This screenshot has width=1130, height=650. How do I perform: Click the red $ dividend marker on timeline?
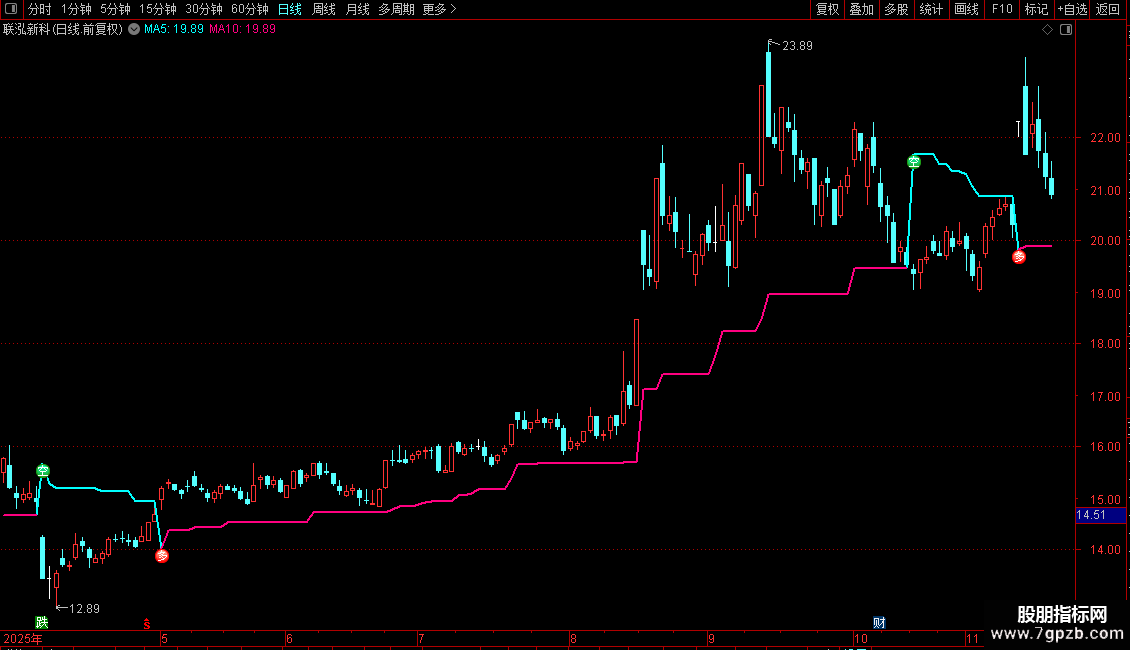point(147,624)
